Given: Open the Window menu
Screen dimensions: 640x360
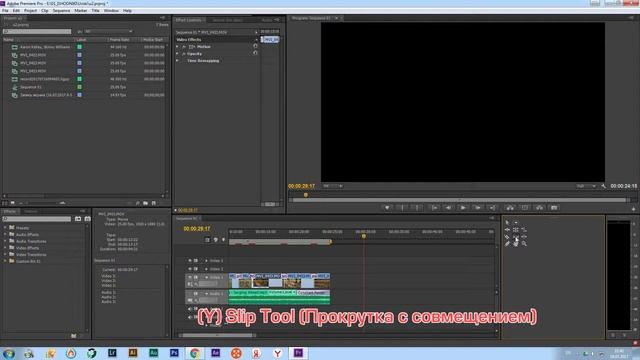Looking at the screenshot, I should [x=111, y=11].
